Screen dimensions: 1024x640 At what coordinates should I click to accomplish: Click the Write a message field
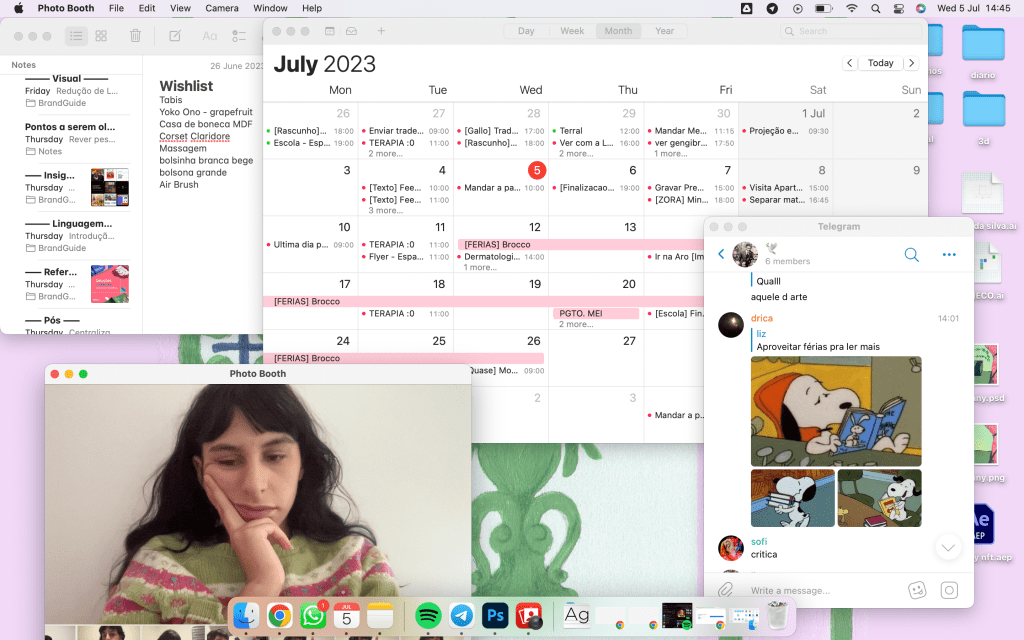pyautogui.click(x=820, y=590)
